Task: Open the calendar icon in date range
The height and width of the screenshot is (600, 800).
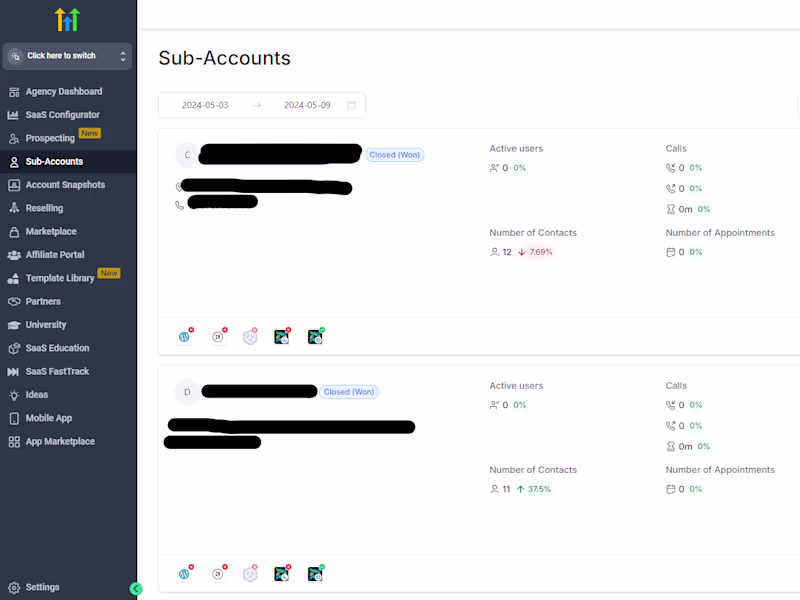Action: (351, 105)
